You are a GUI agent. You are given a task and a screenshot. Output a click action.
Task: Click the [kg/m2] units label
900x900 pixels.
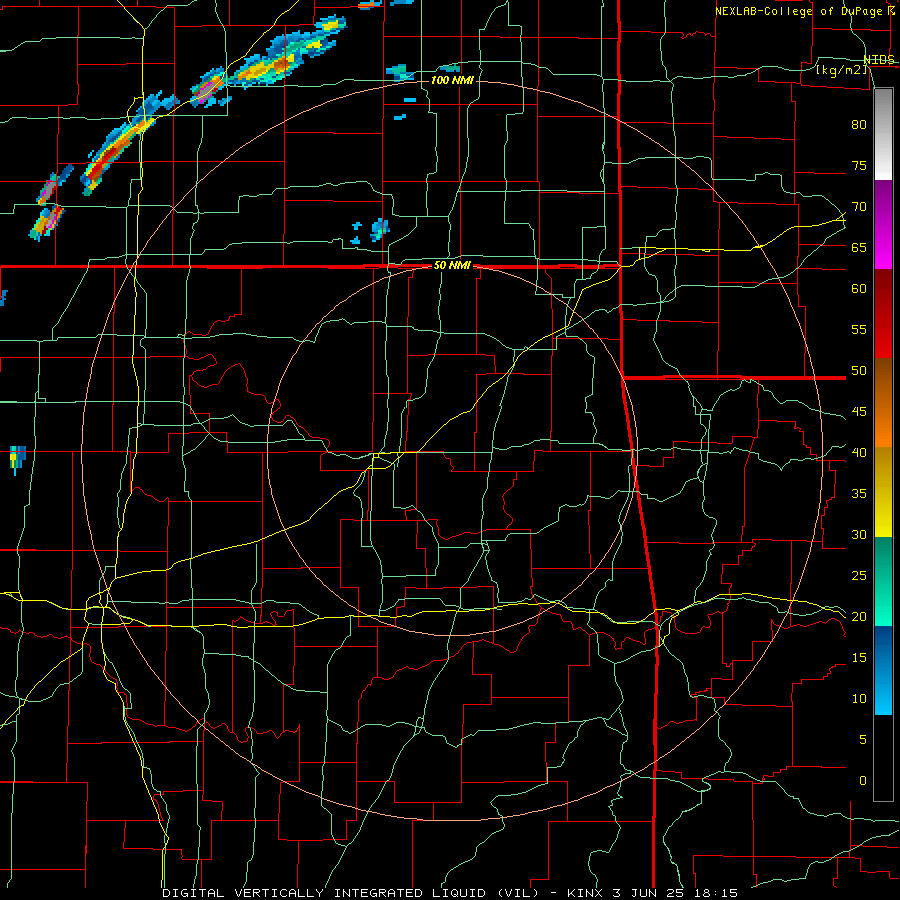coord(841,71)
